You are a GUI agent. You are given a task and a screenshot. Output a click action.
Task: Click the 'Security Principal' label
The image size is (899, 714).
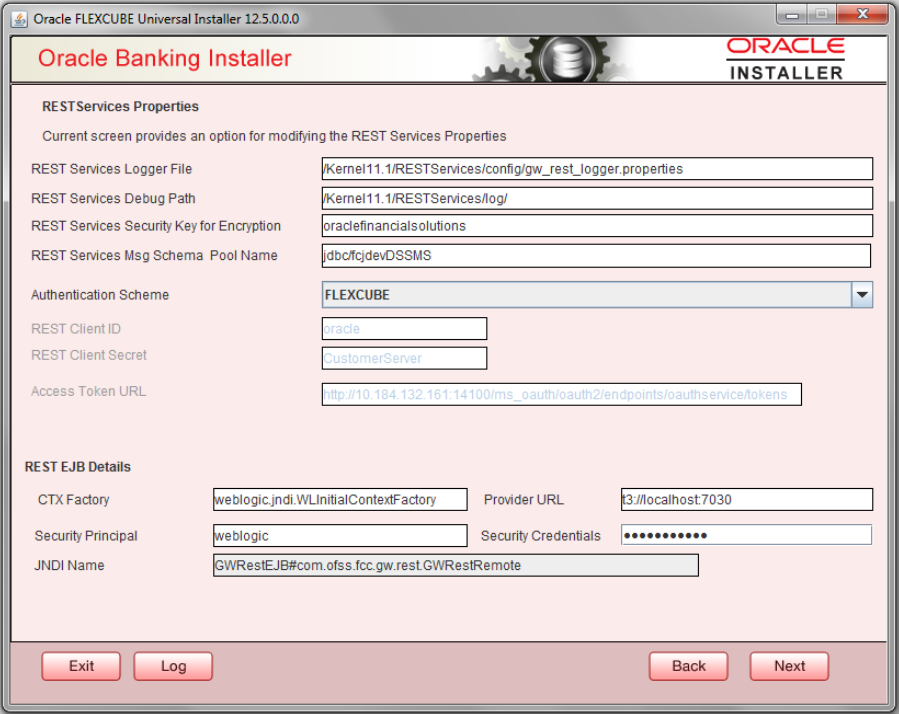pyautogui.click(x=86, y=536)
